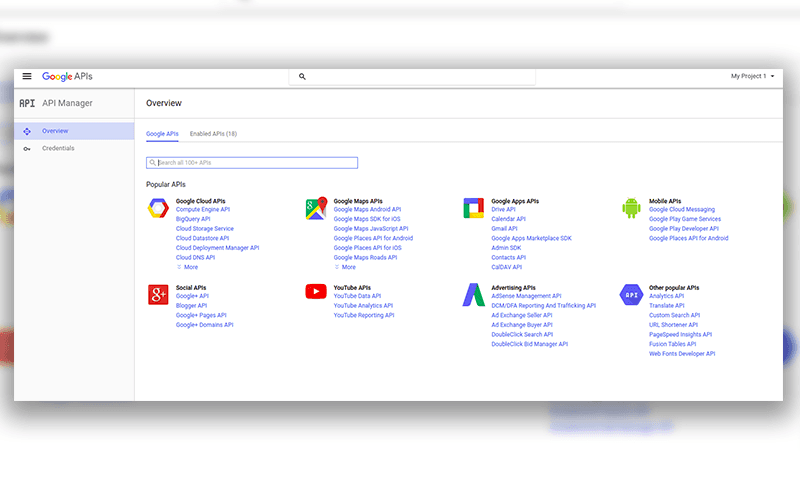Image resolution: width=800 pixels, height=499 pixels.
Task: Open the Google Play Game Services link
Action: point(685,219)
